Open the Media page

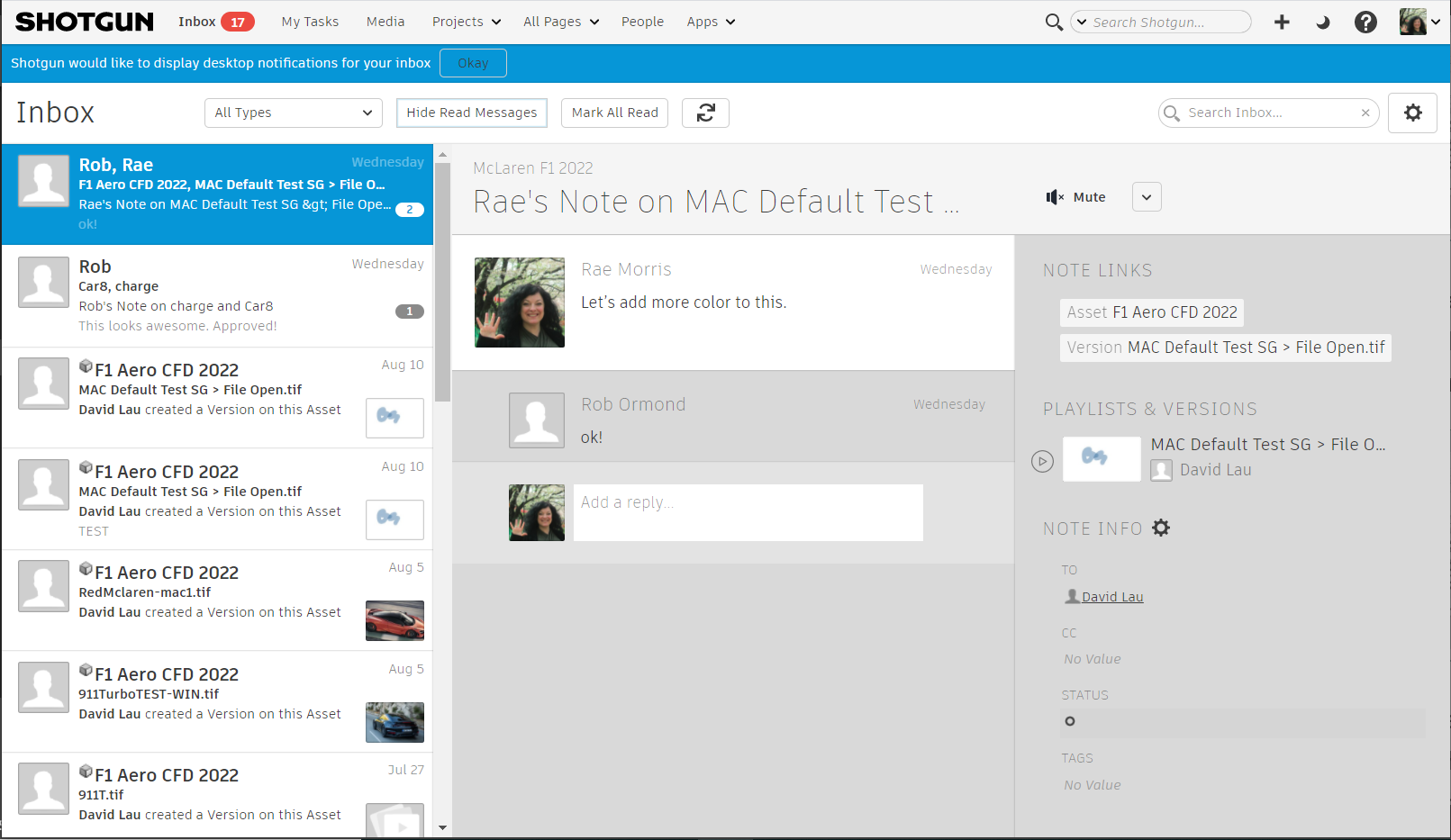385,22
